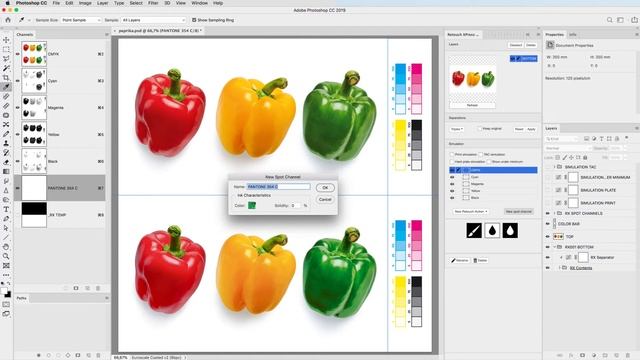Open the File menu
The width and height of the screenshot is (640, 360).
56,3
